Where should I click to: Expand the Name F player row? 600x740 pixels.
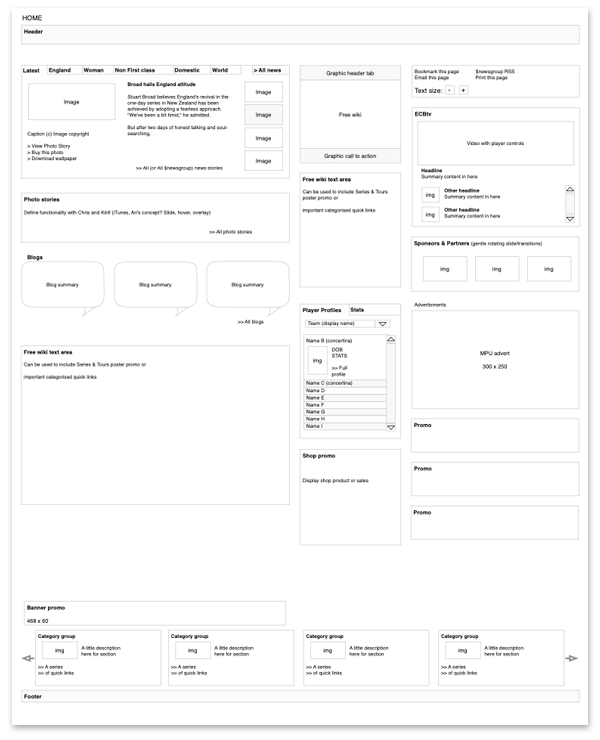345,405
